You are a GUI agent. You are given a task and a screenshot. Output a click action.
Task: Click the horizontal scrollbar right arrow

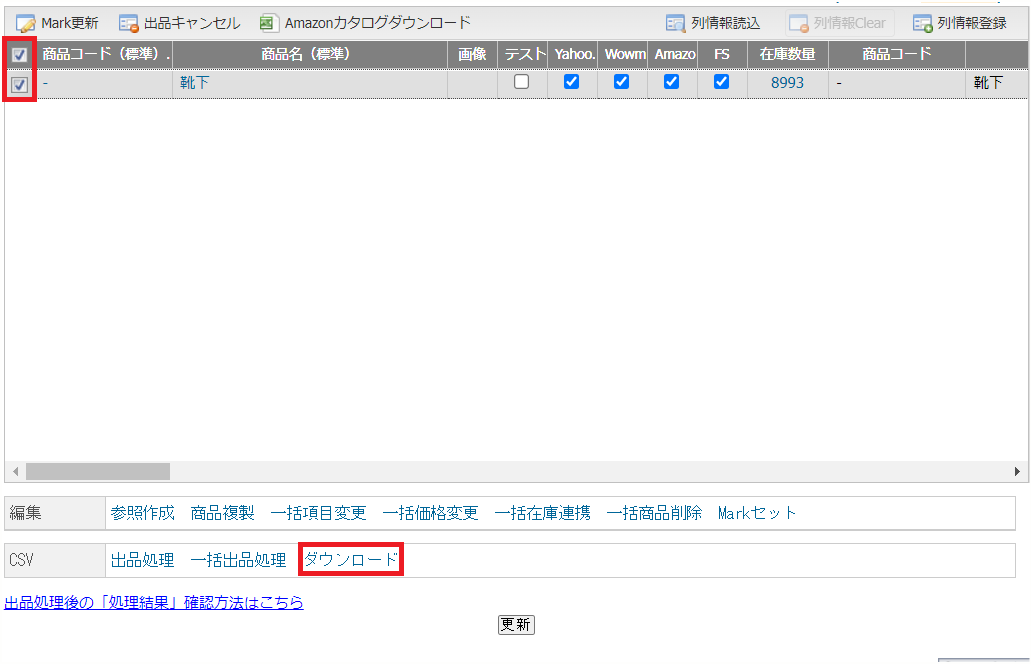[x=1017, y=471]
